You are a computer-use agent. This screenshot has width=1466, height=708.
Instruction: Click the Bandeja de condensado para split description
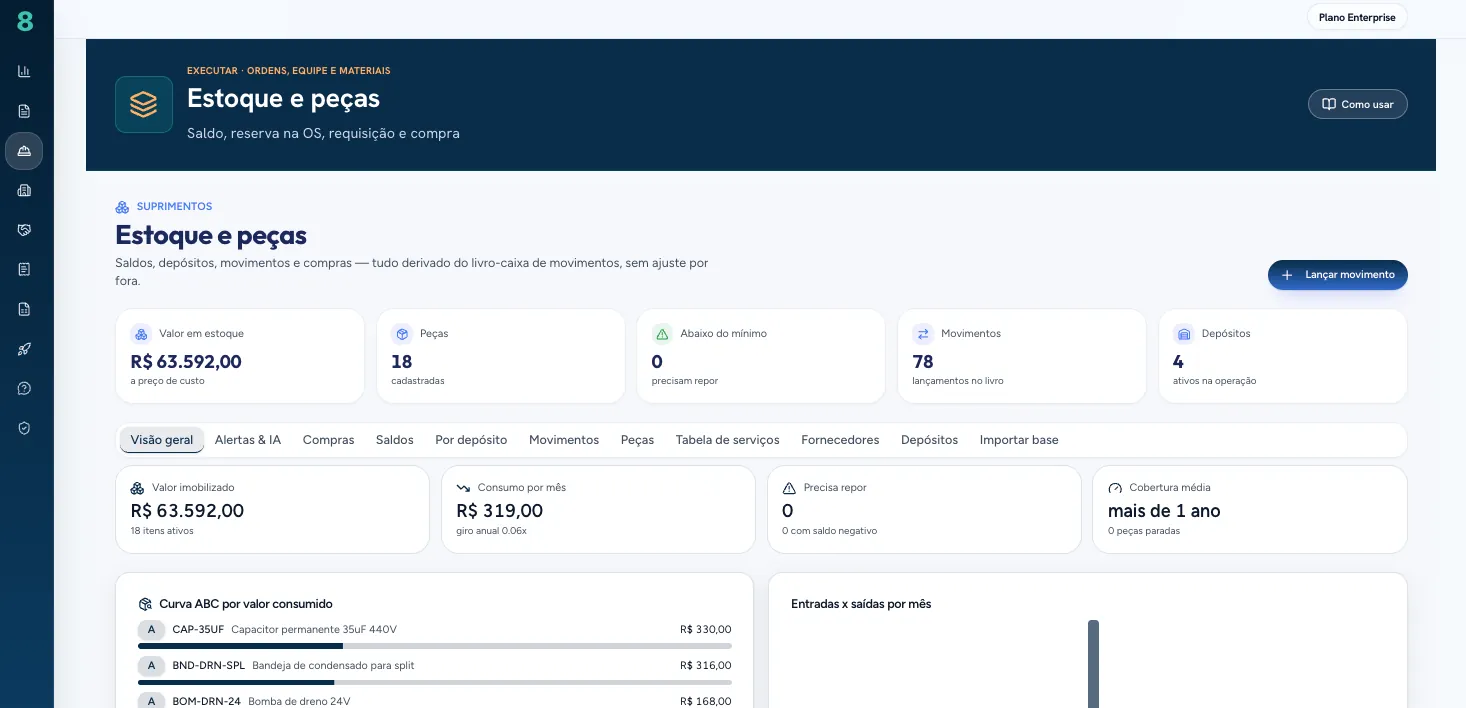pos(333,666)
